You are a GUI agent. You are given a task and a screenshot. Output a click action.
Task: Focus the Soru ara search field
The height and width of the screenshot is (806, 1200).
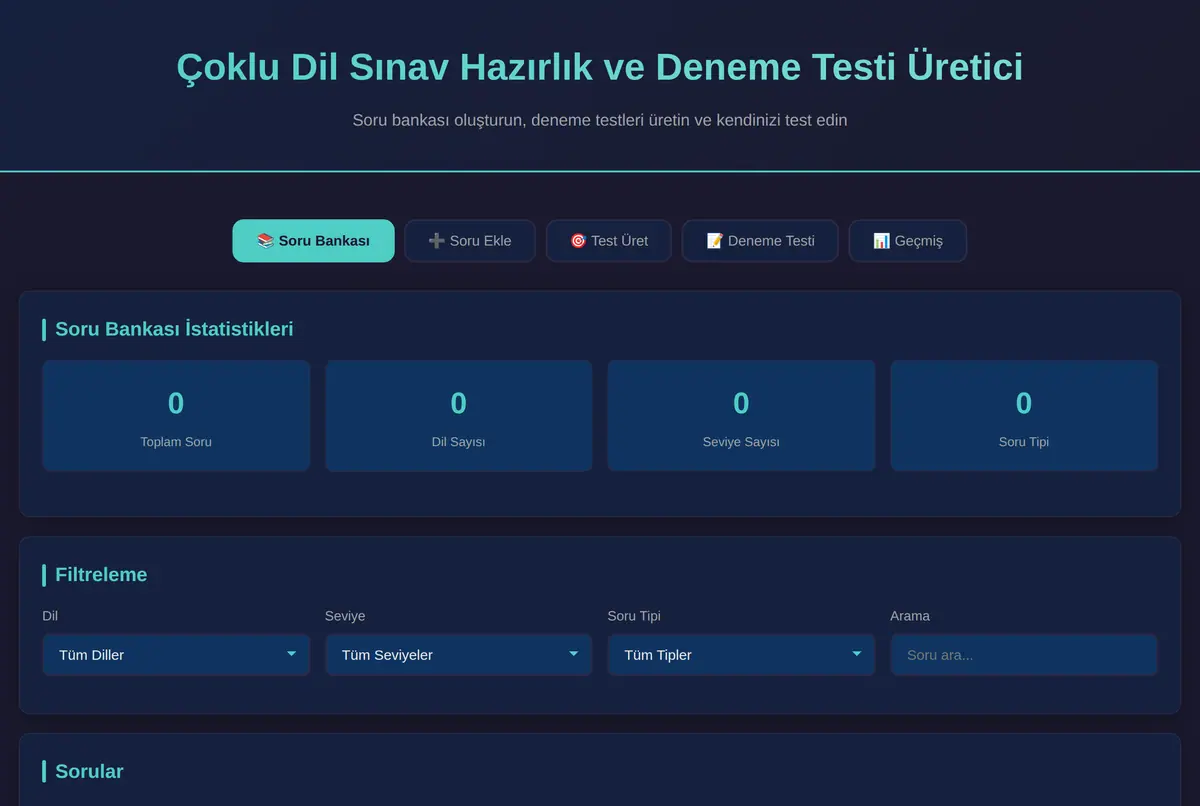click(1024, 655)
